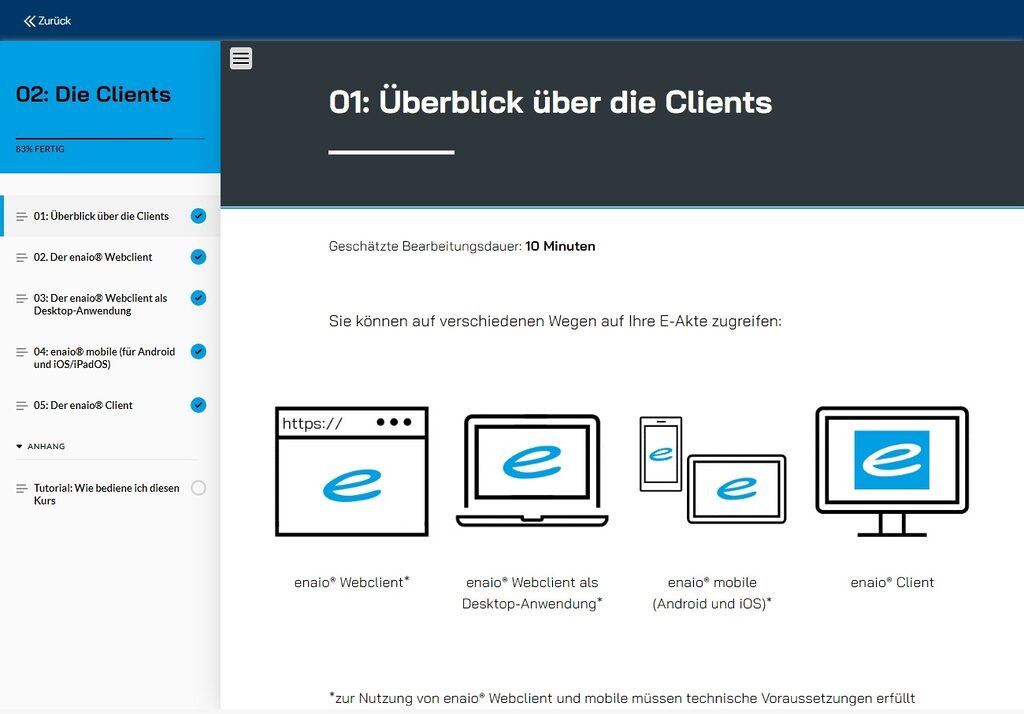1024x714 pixels.
Task: Open the 02: Die Clients course title
Action: point(93,94)
